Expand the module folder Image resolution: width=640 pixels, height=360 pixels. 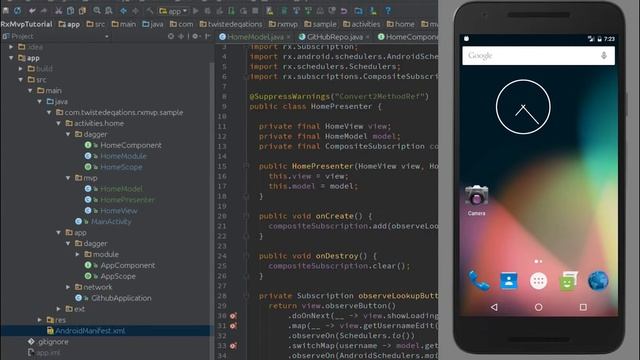[77, 254]
